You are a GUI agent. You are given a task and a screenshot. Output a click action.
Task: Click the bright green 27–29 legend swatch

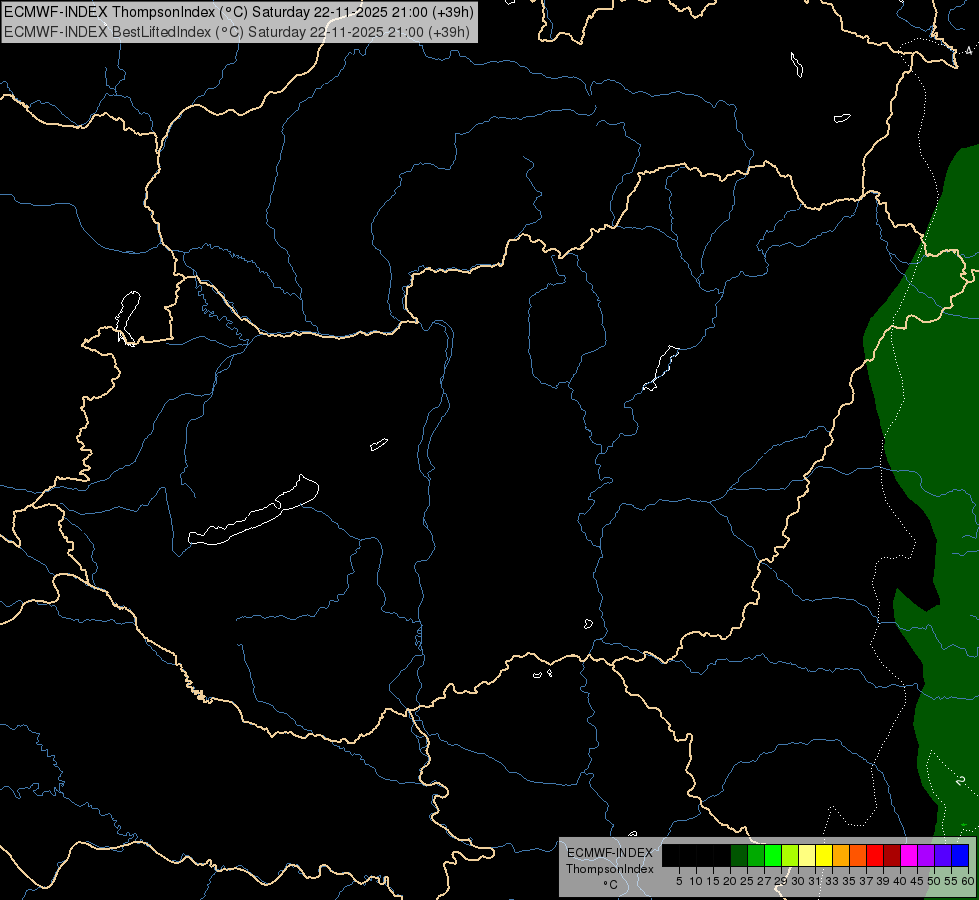773,855
